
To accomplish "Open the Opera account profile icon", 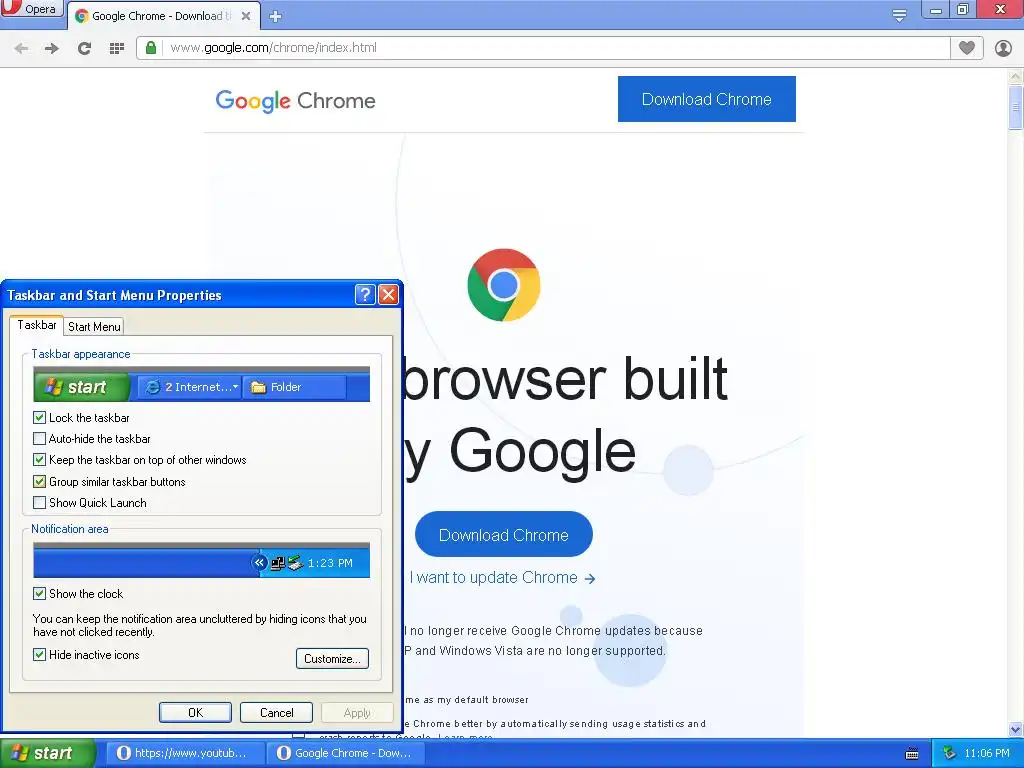I will (x=1003, y=48).
